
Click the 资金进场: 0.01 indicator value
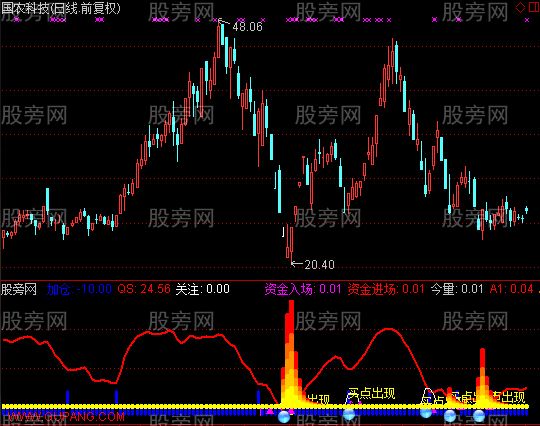coord(386,289)
